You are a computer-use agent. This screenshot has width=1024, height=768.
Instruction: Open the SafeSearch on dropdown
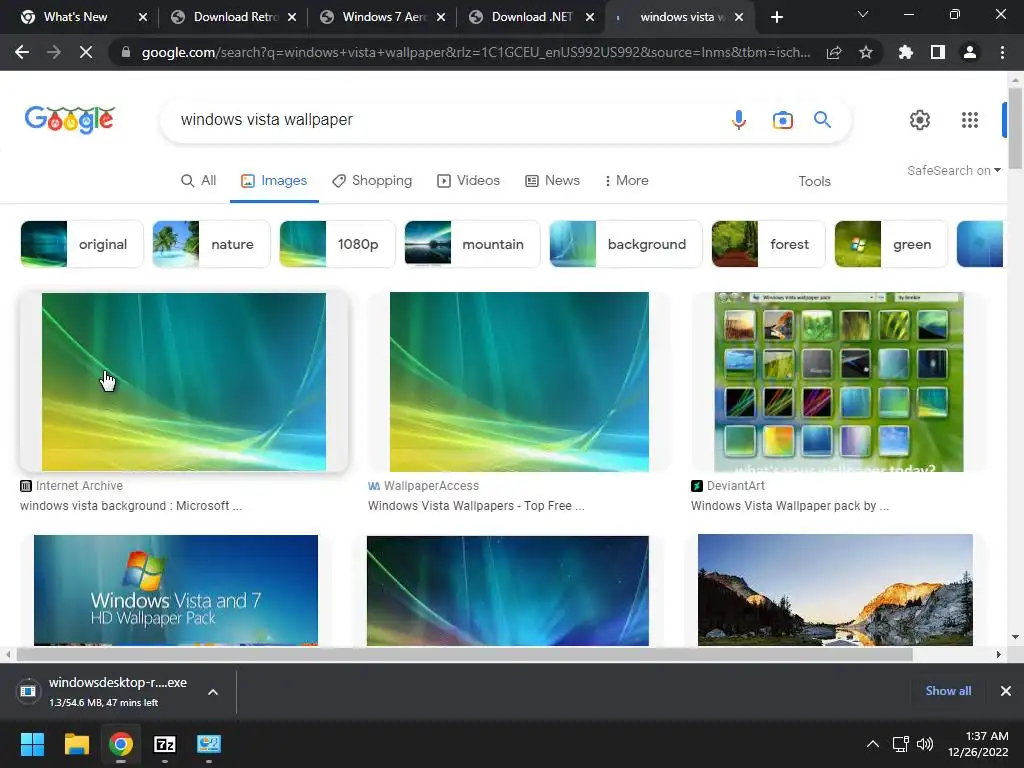[x=953, y=170]
